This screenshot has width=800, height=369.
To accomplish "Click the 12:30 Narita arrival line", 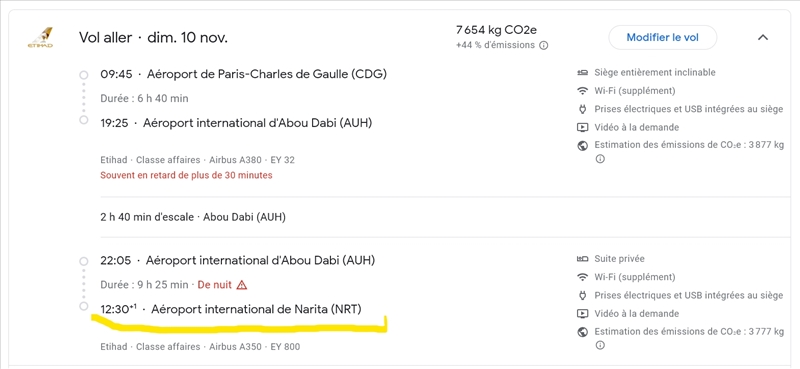I will coord(231,309).
